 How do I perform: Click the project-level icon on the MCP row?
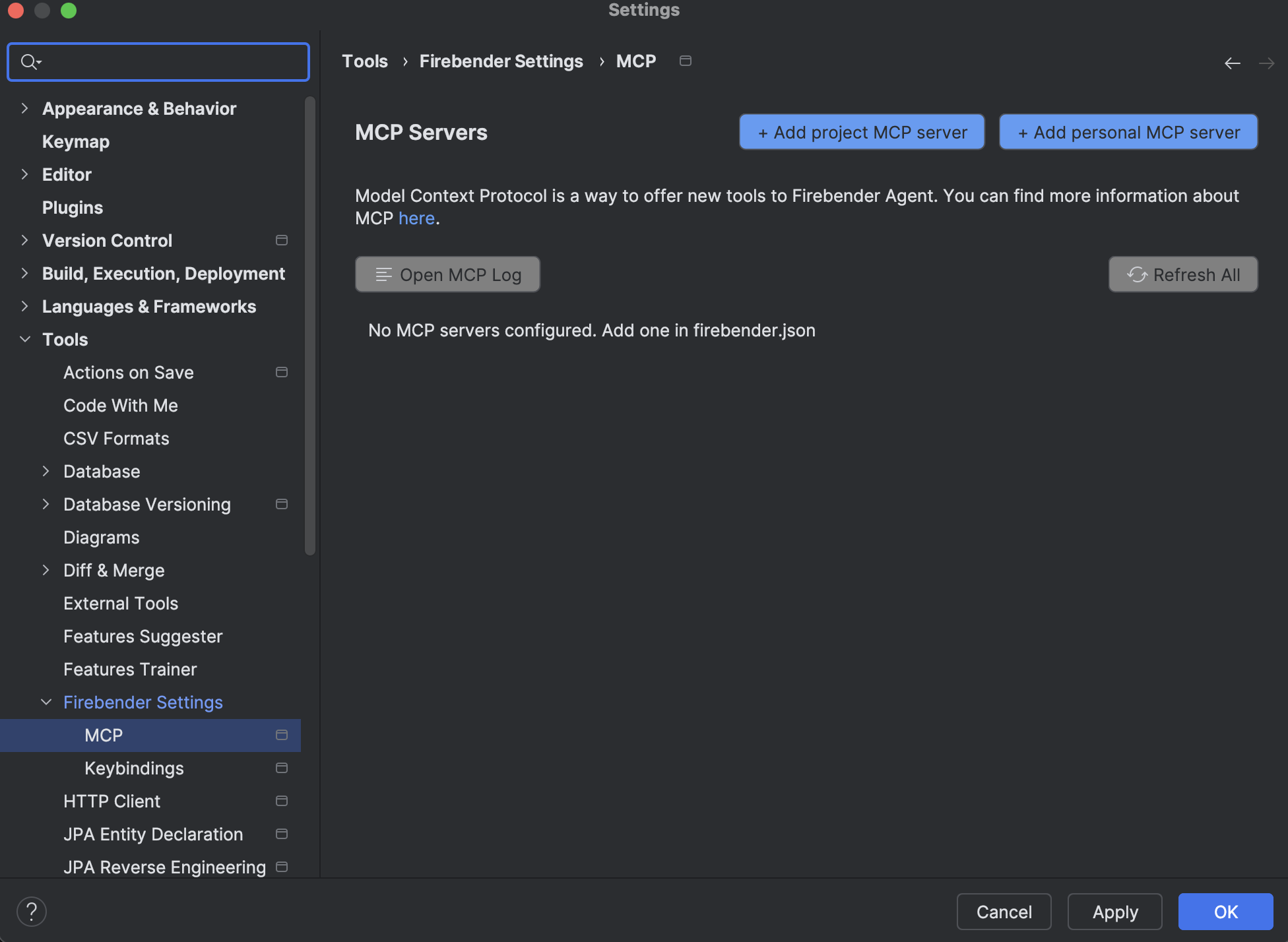pyautogui.click(x=282, y=735)
